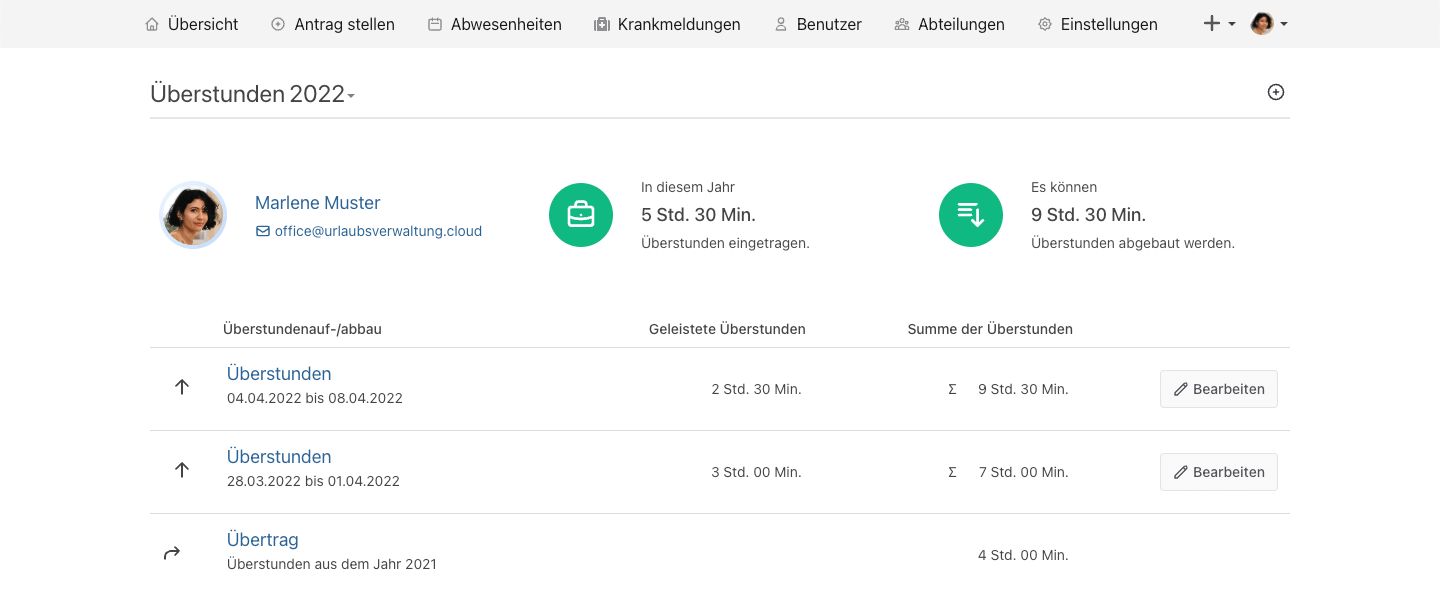Screen dimensions: 1440x600
Task: Open the Übersicht home icon
Action: 151,24
